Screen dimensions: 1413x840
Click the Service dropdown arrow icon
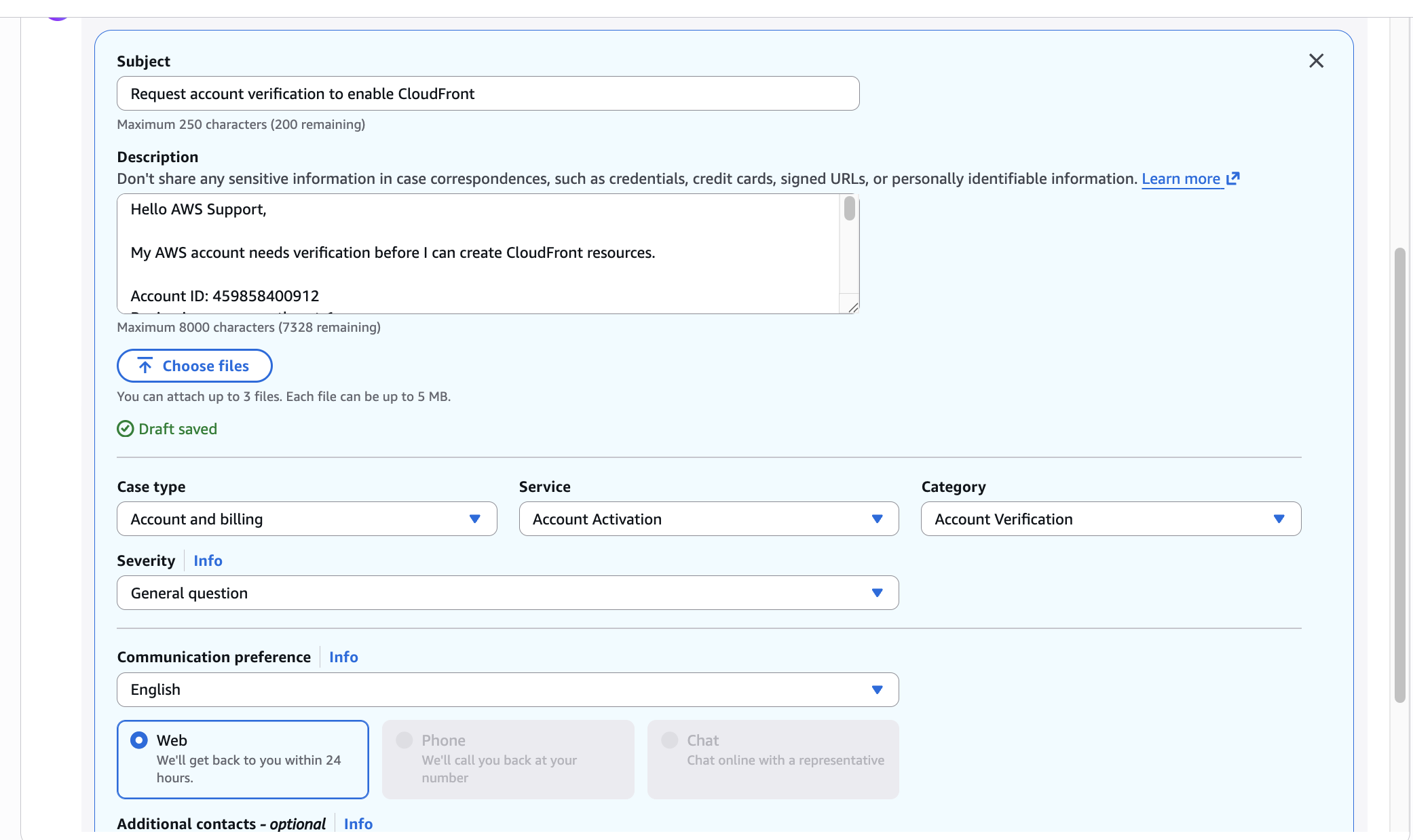(x=878, y=519)
